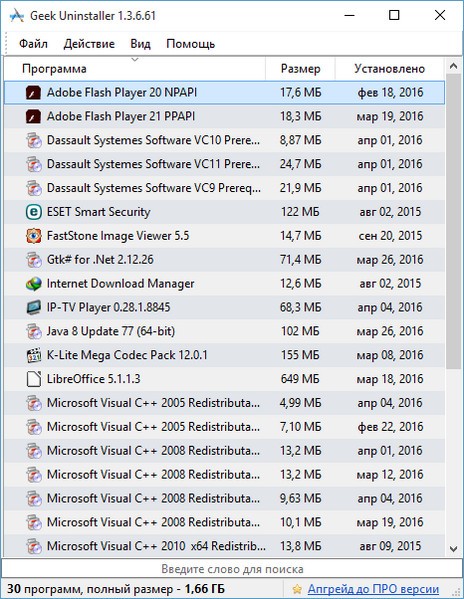Sort by the Программа column header

[x=135, y=69]
